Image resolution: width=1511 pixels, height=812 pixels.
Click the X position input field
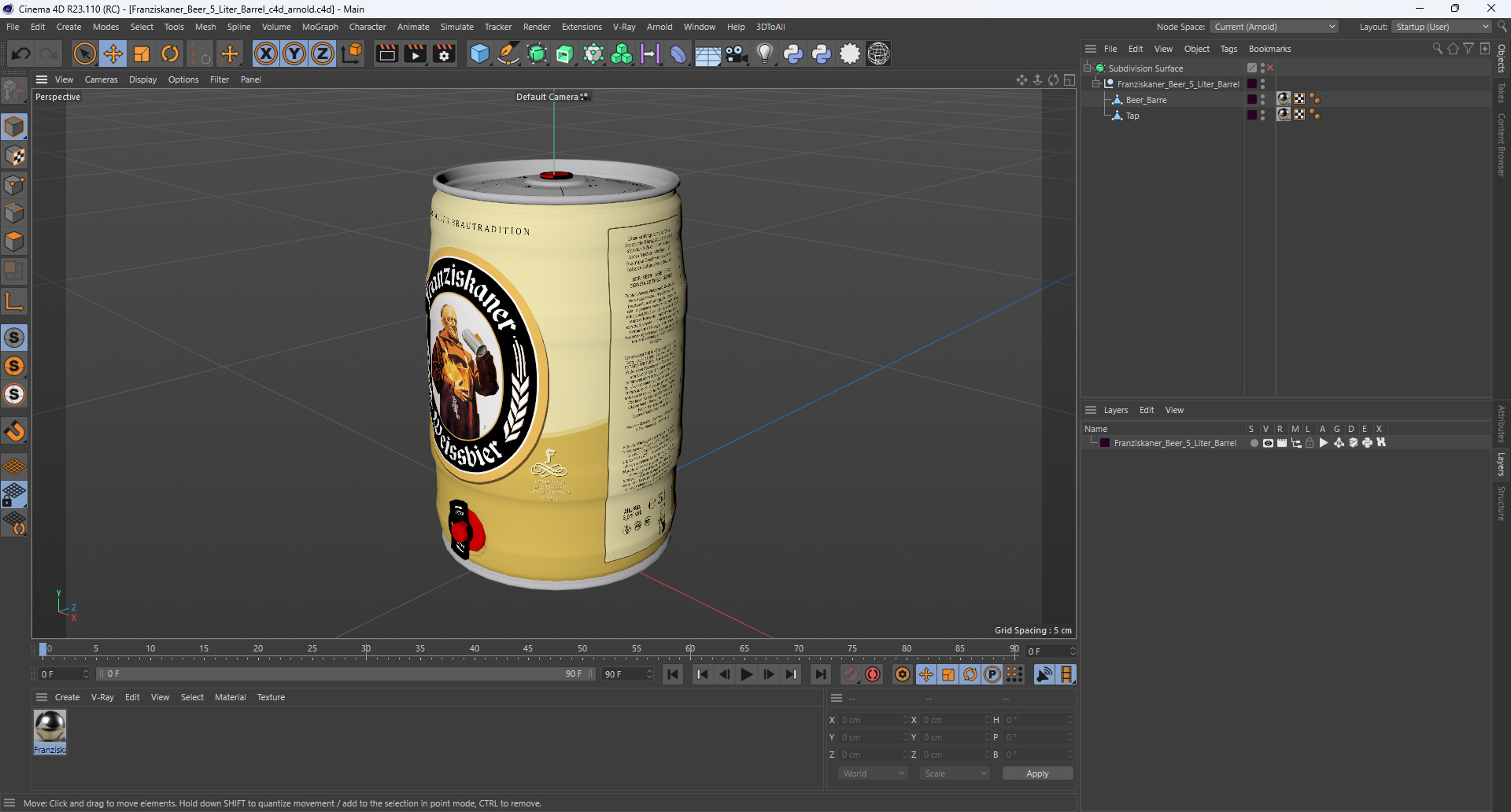(x=872, y=720)
